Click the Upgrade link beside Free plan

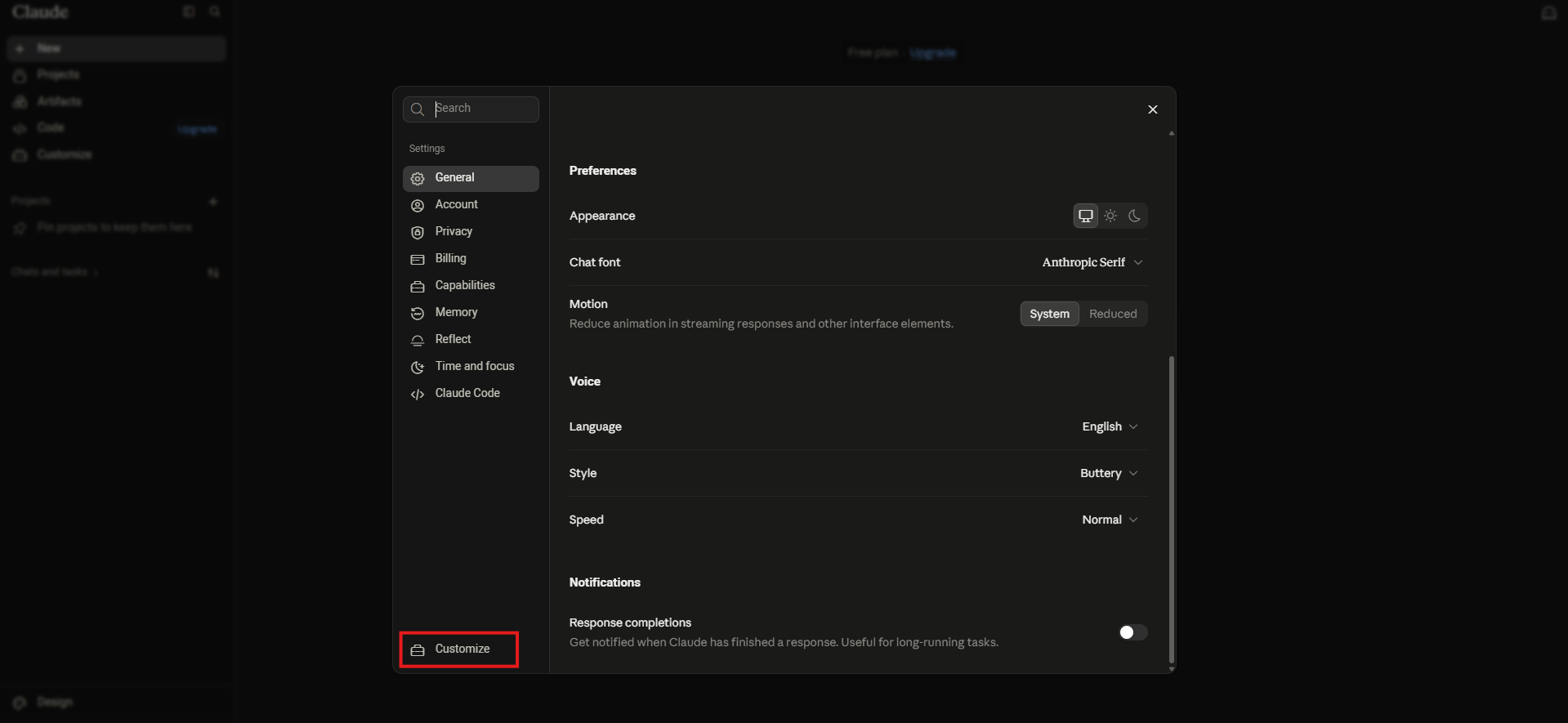point(932,53)
